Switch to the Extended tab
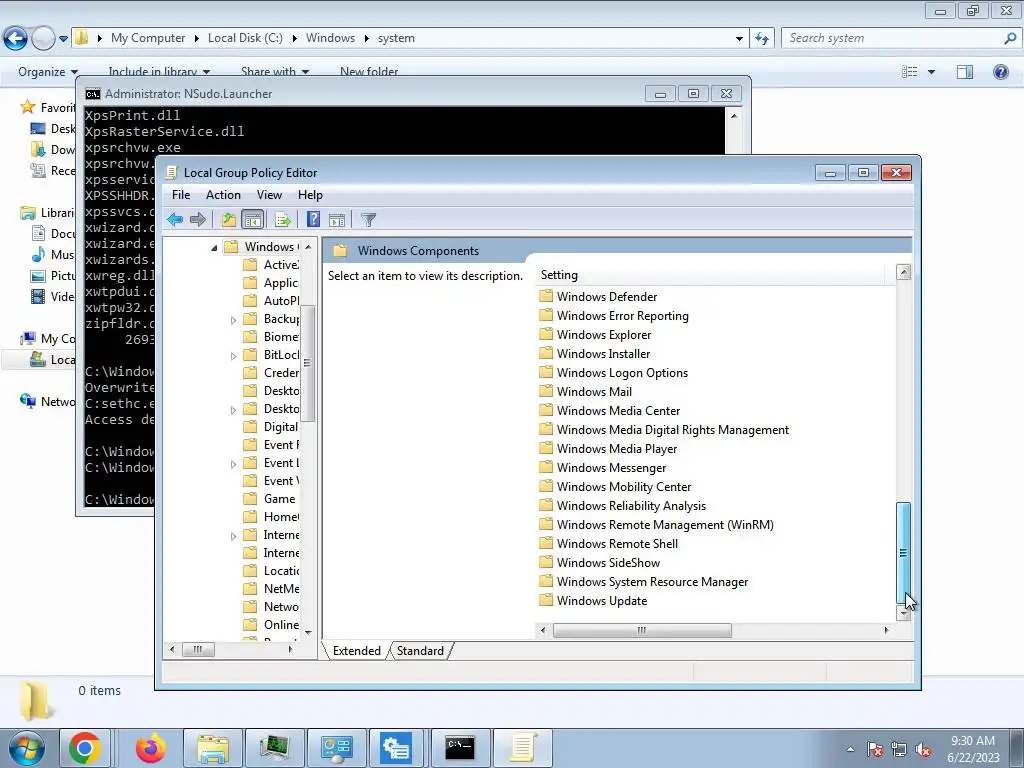The width and height of the screenshot is (1024, 768). [357, 650]
